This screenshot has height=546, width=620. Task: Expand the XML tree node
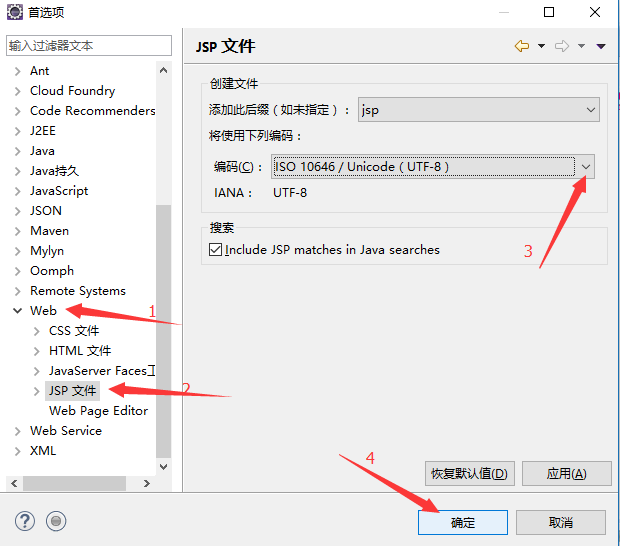pos(17,451)
